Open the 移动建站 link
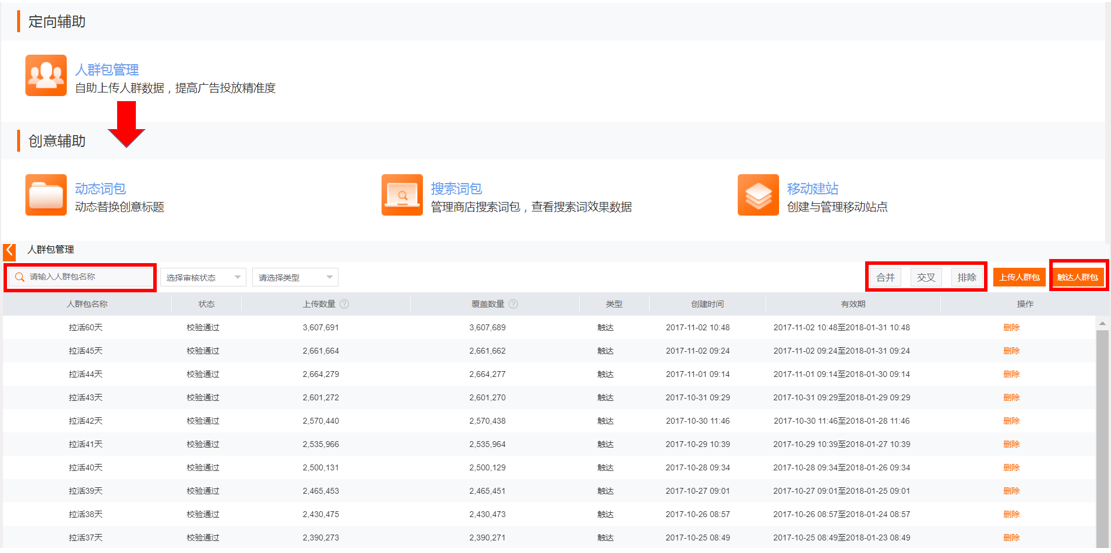 pos(812,188)
